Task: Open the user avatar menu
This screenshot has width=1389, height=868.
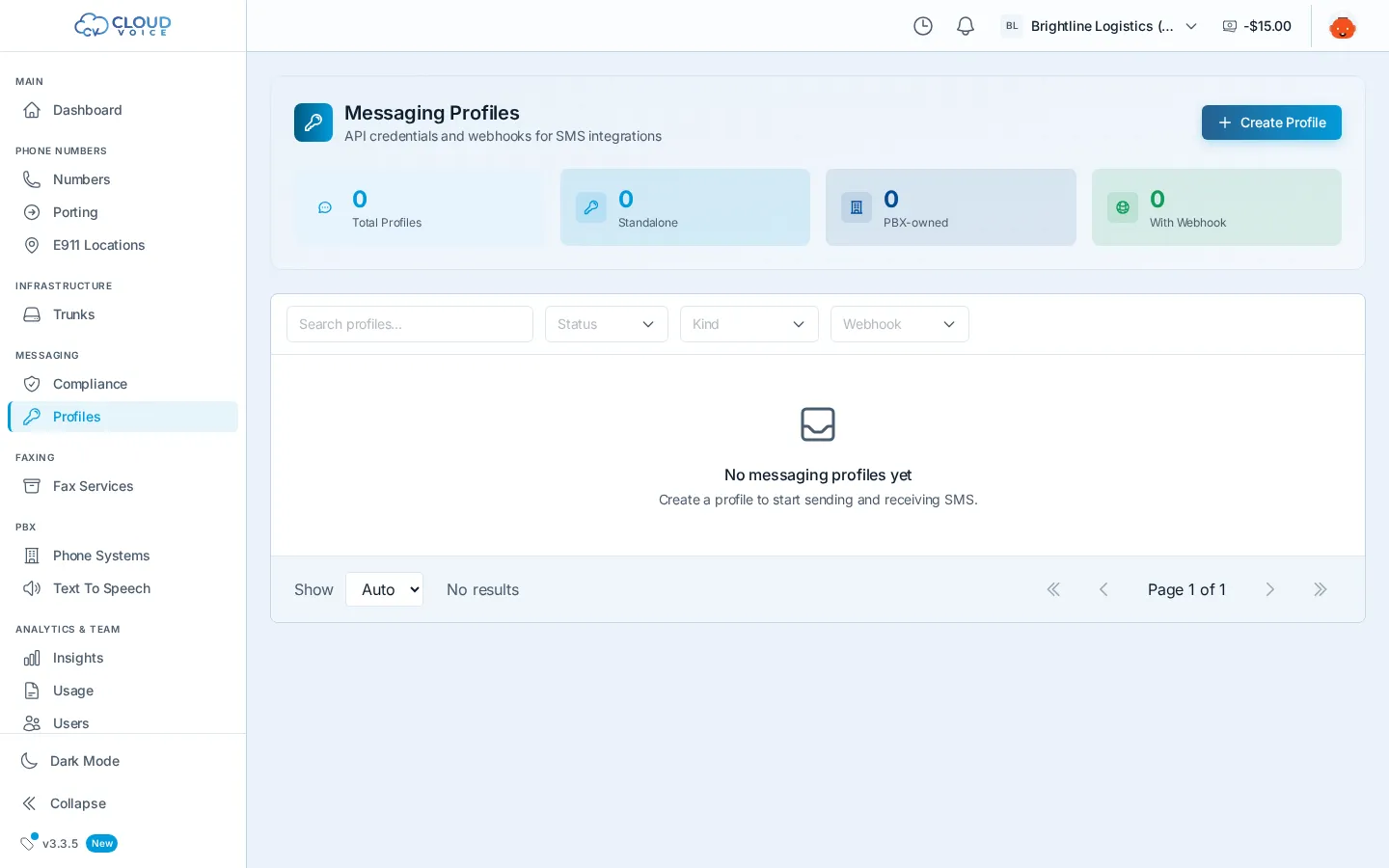Action: (x=1343, y=26)
